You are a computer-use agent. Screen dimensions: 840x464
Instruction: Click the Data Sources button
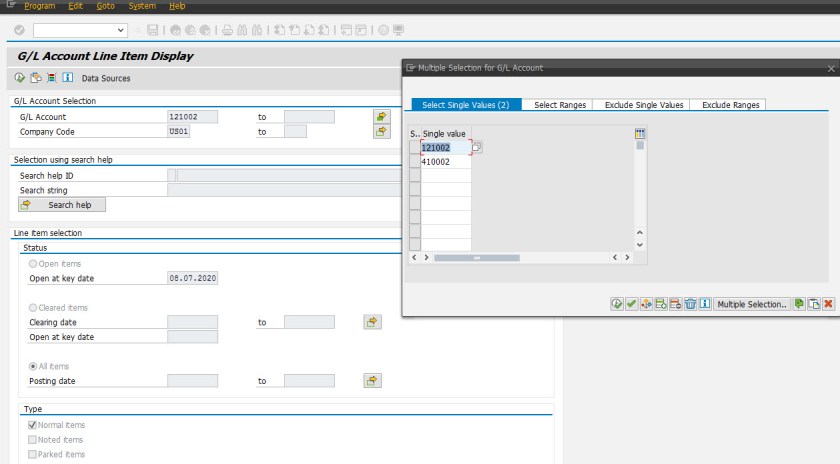click(106, 78)
